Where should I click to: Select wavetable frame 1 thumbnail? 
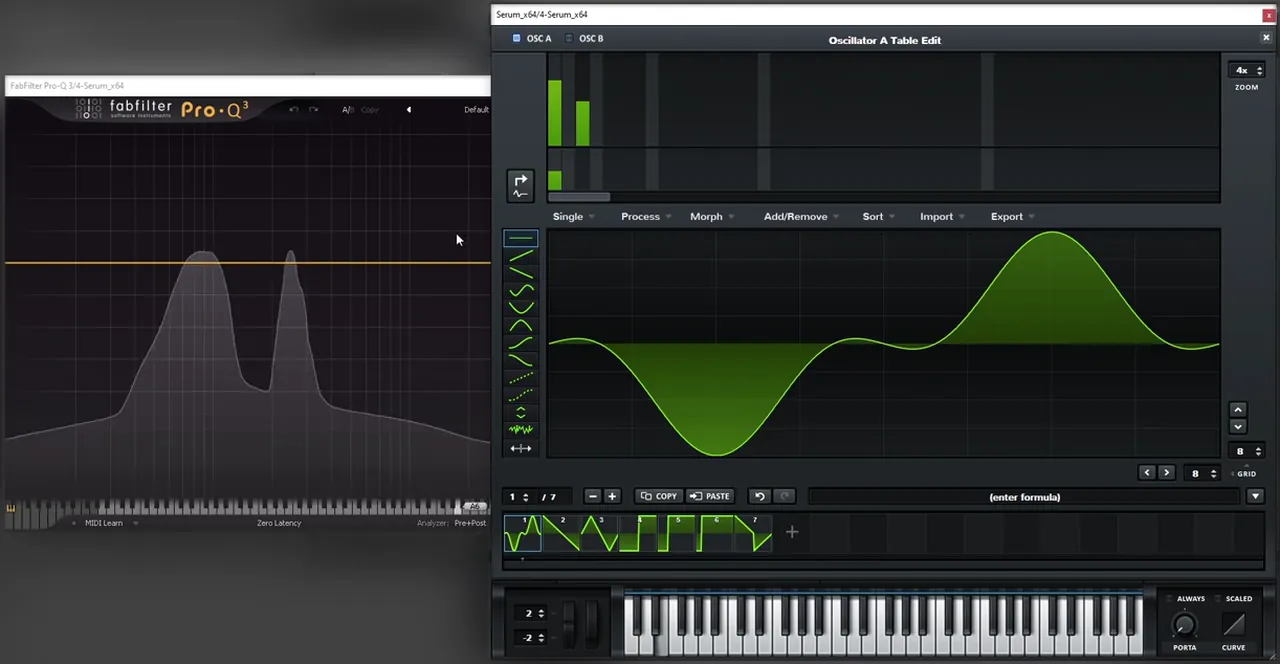click(522, 533)
